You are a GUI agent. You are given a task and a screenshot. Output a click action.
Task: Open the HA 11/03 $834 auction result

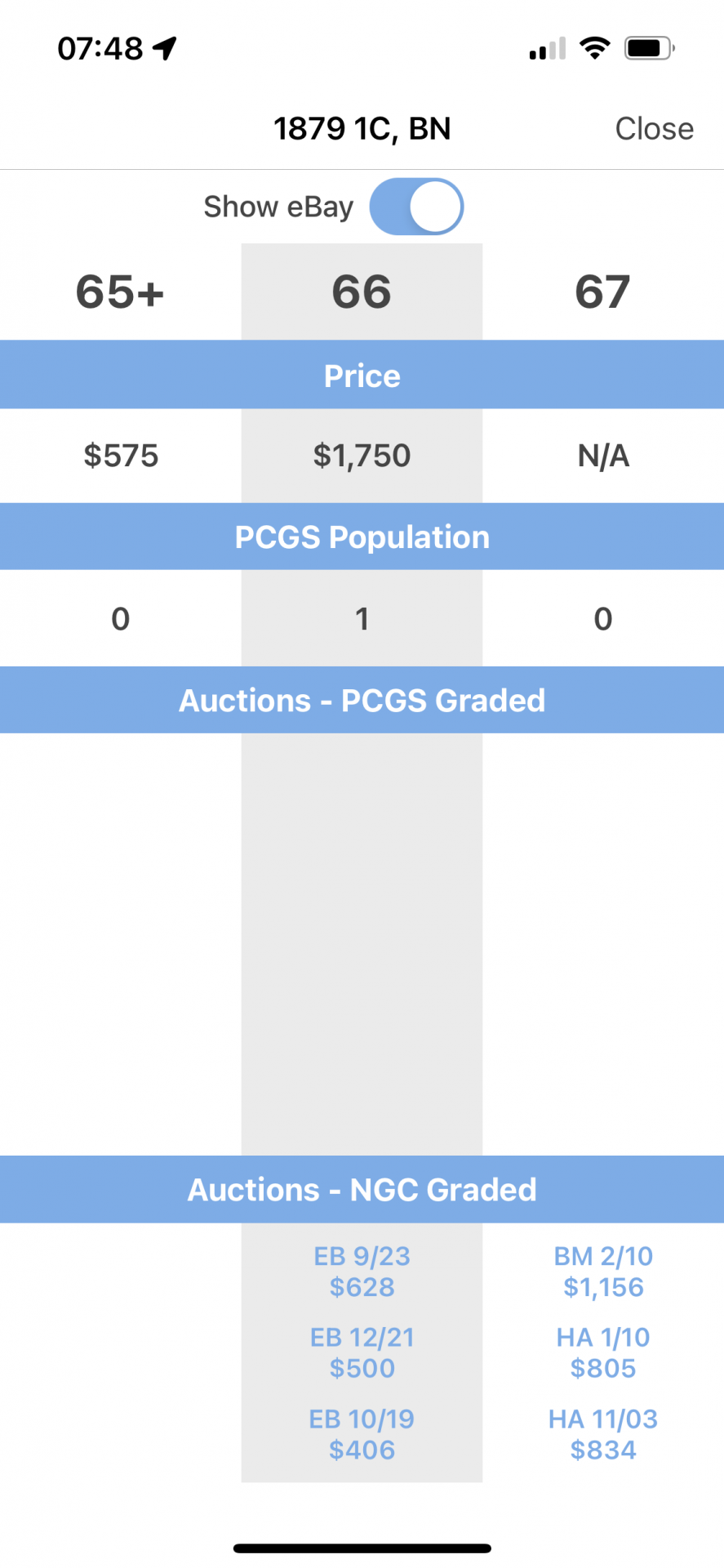(x=603, y=1435)
